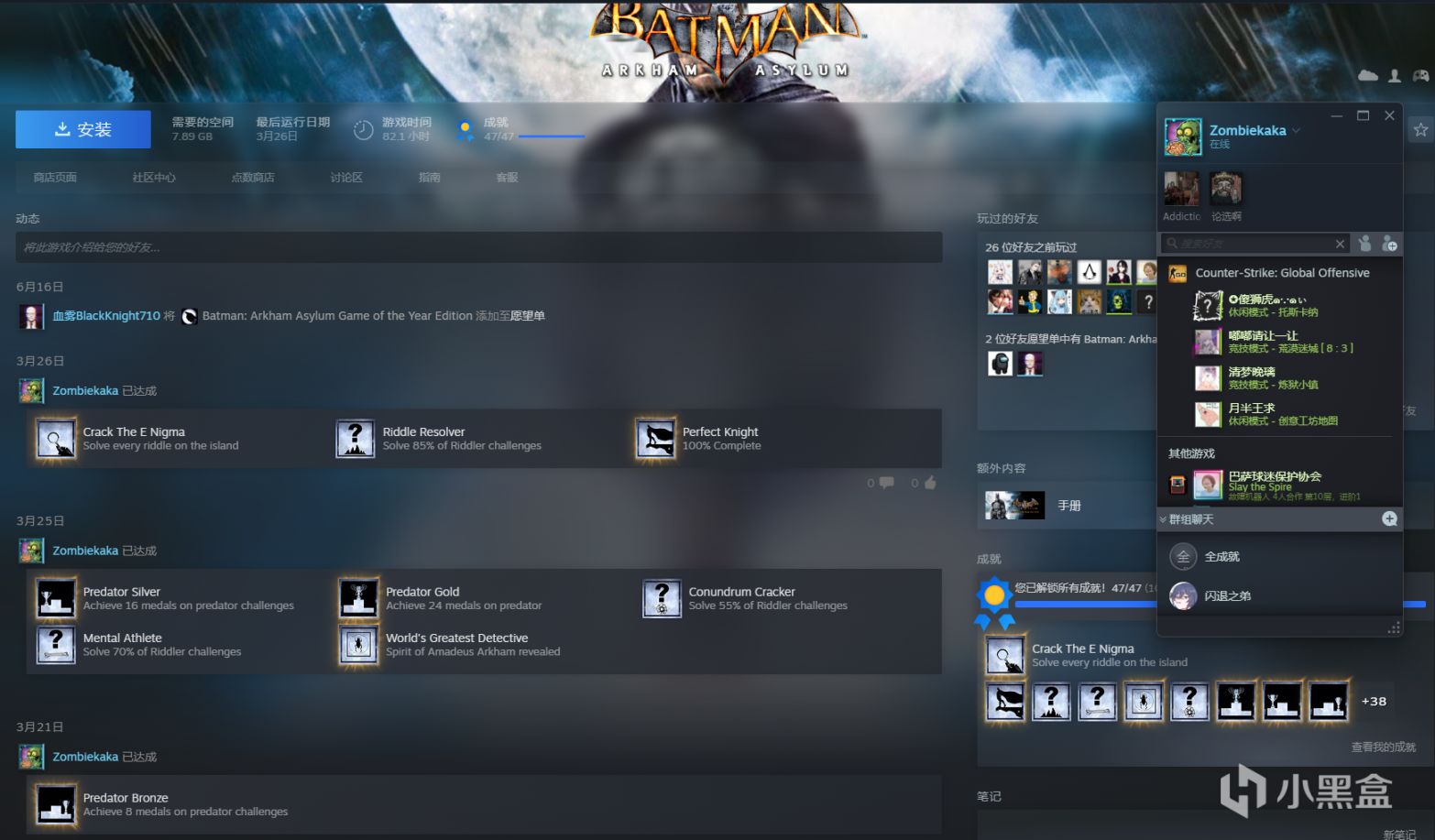Select friend 嘟嘟请让一让 in friends list

coord(1280,343)
